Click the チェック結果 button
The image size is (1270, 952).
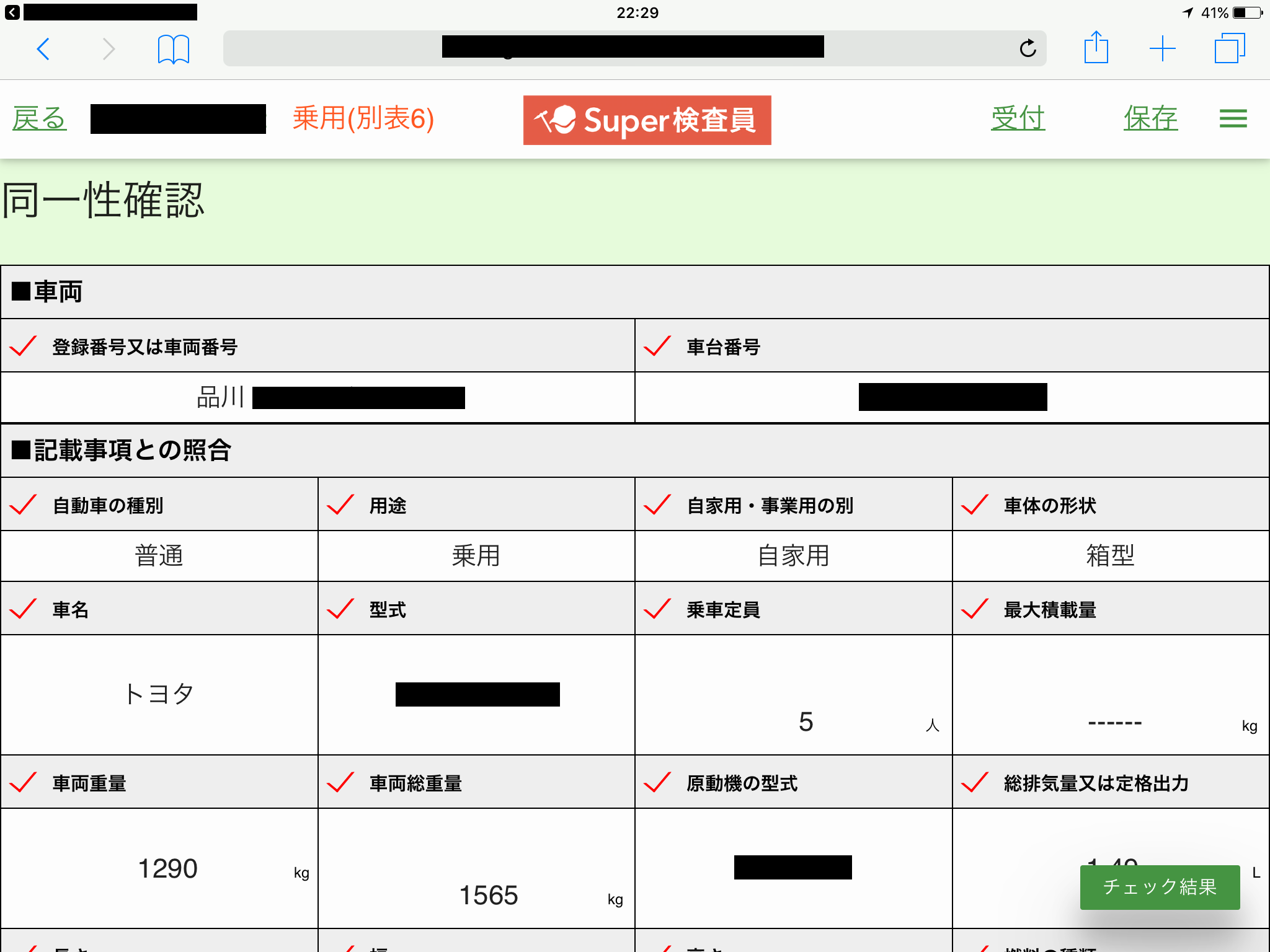[x=1160, y=887]
